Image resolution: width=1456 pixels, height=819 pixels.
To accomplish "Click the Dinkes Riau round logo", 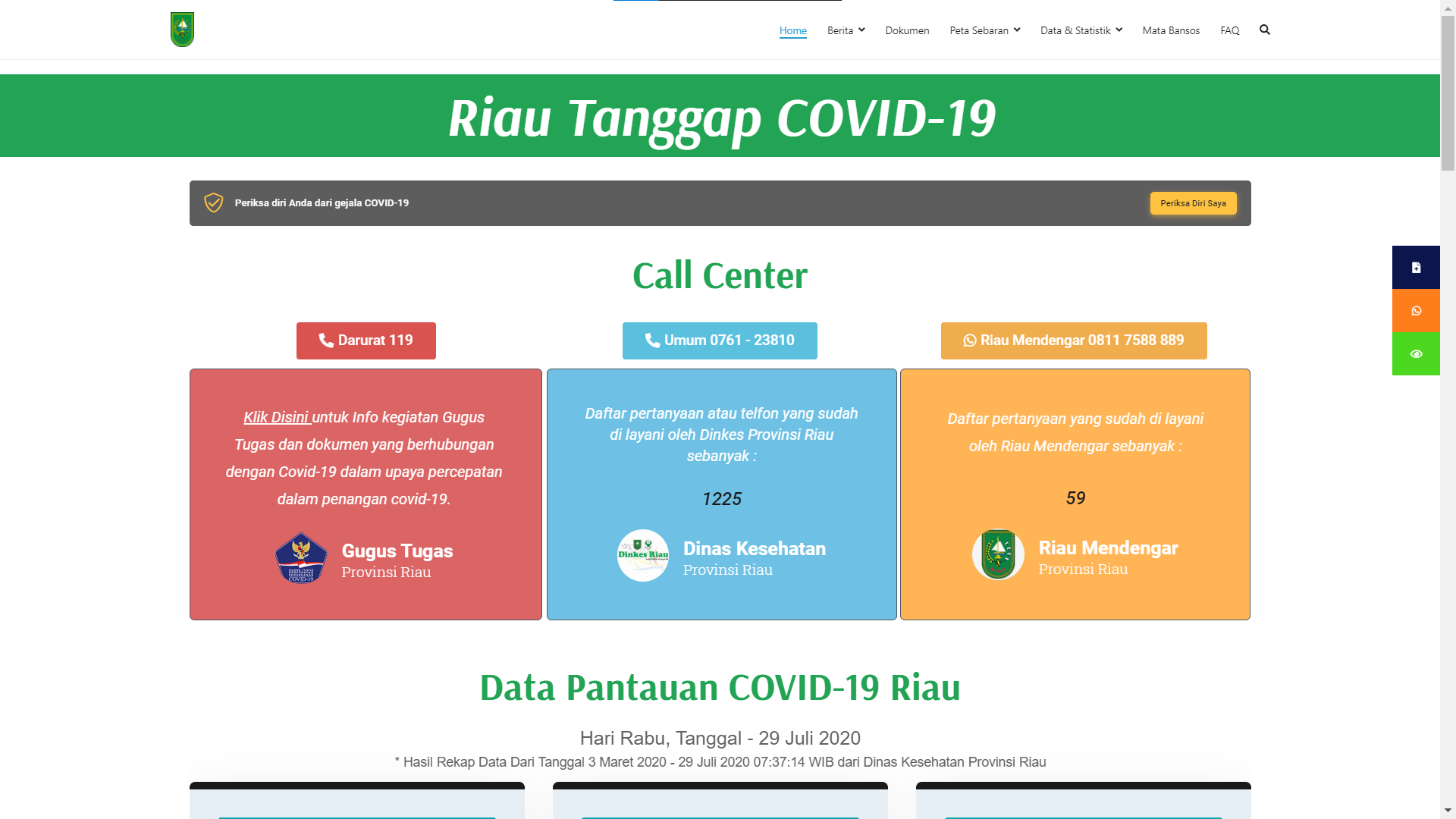I will pos(643,555).
